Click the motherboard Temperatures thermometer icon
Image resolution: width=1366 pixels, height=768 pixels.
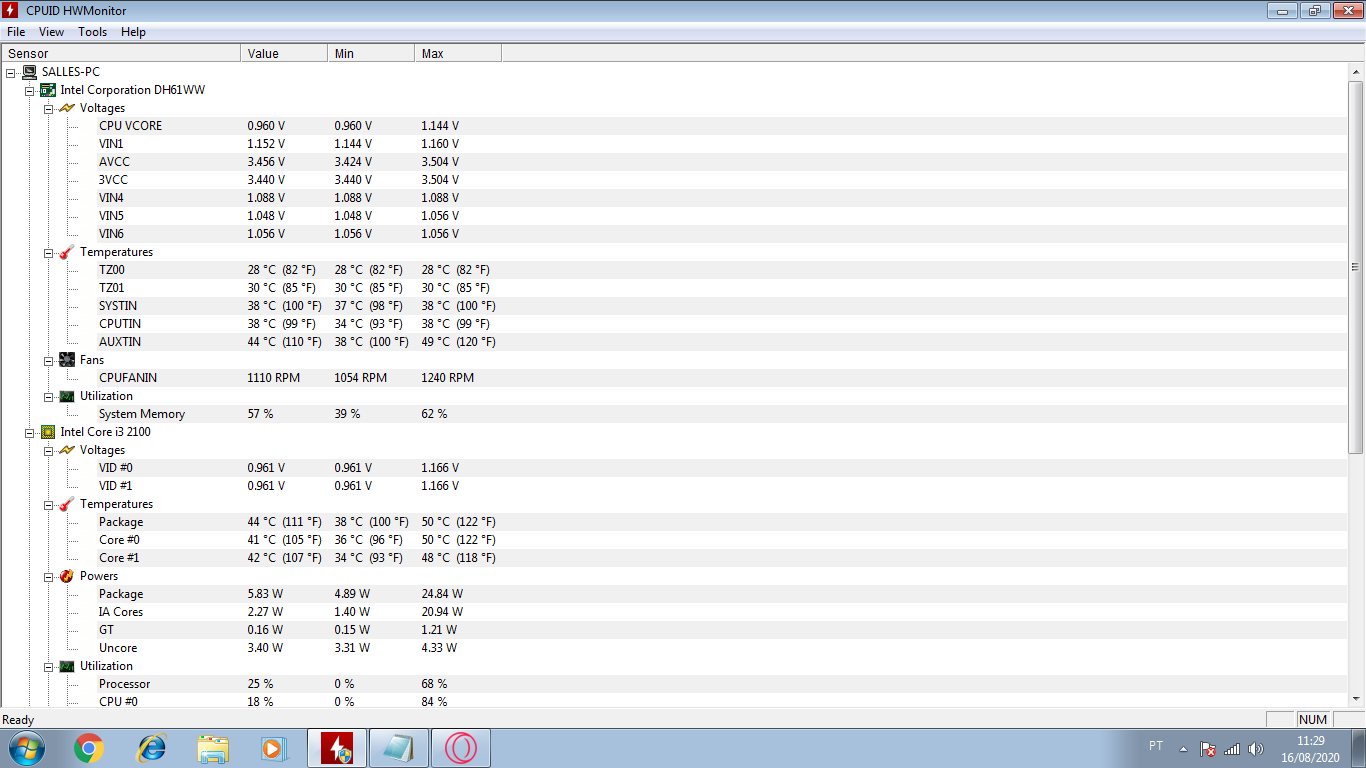click(67, 252)
